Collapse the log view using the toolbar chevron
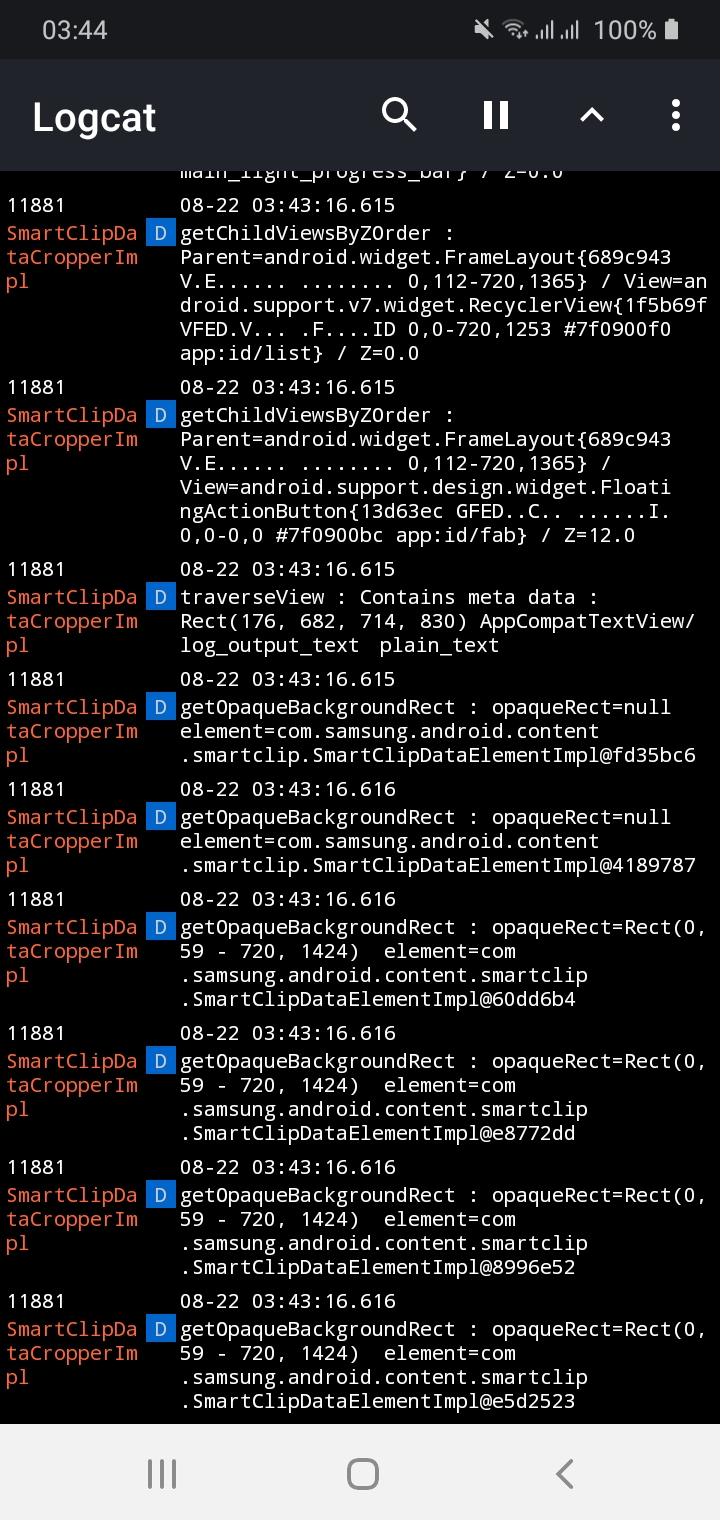720x1520 pixels. tap(591, 115)
